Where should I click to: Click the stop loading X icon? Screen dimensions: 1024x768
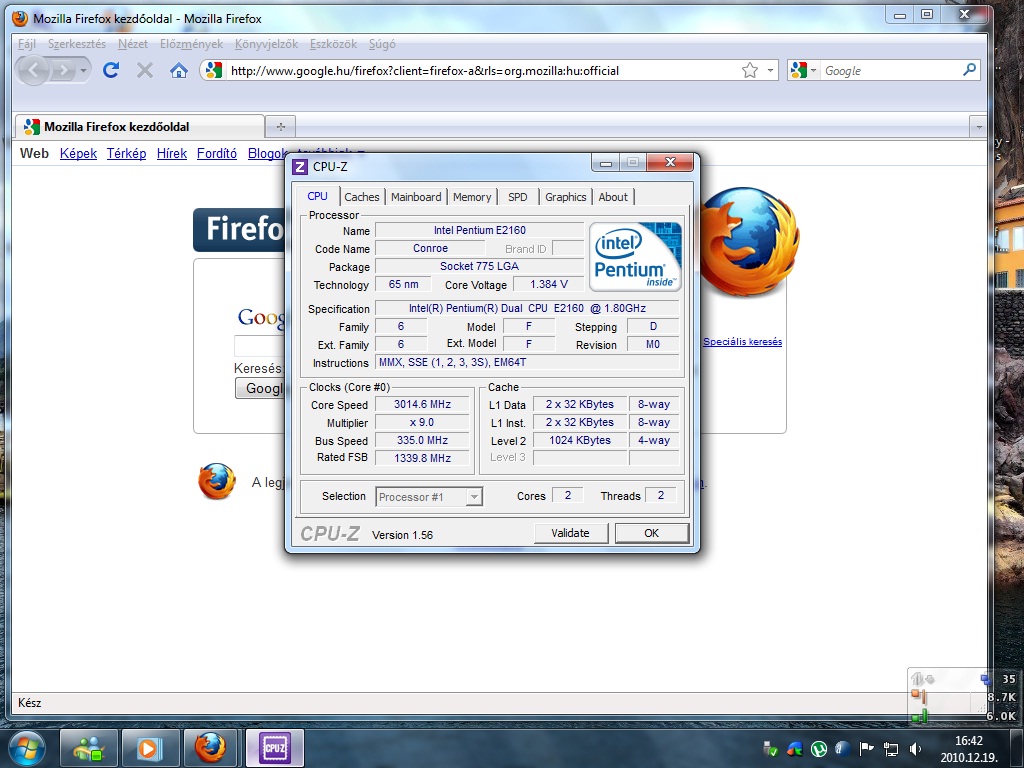[145, 70]
